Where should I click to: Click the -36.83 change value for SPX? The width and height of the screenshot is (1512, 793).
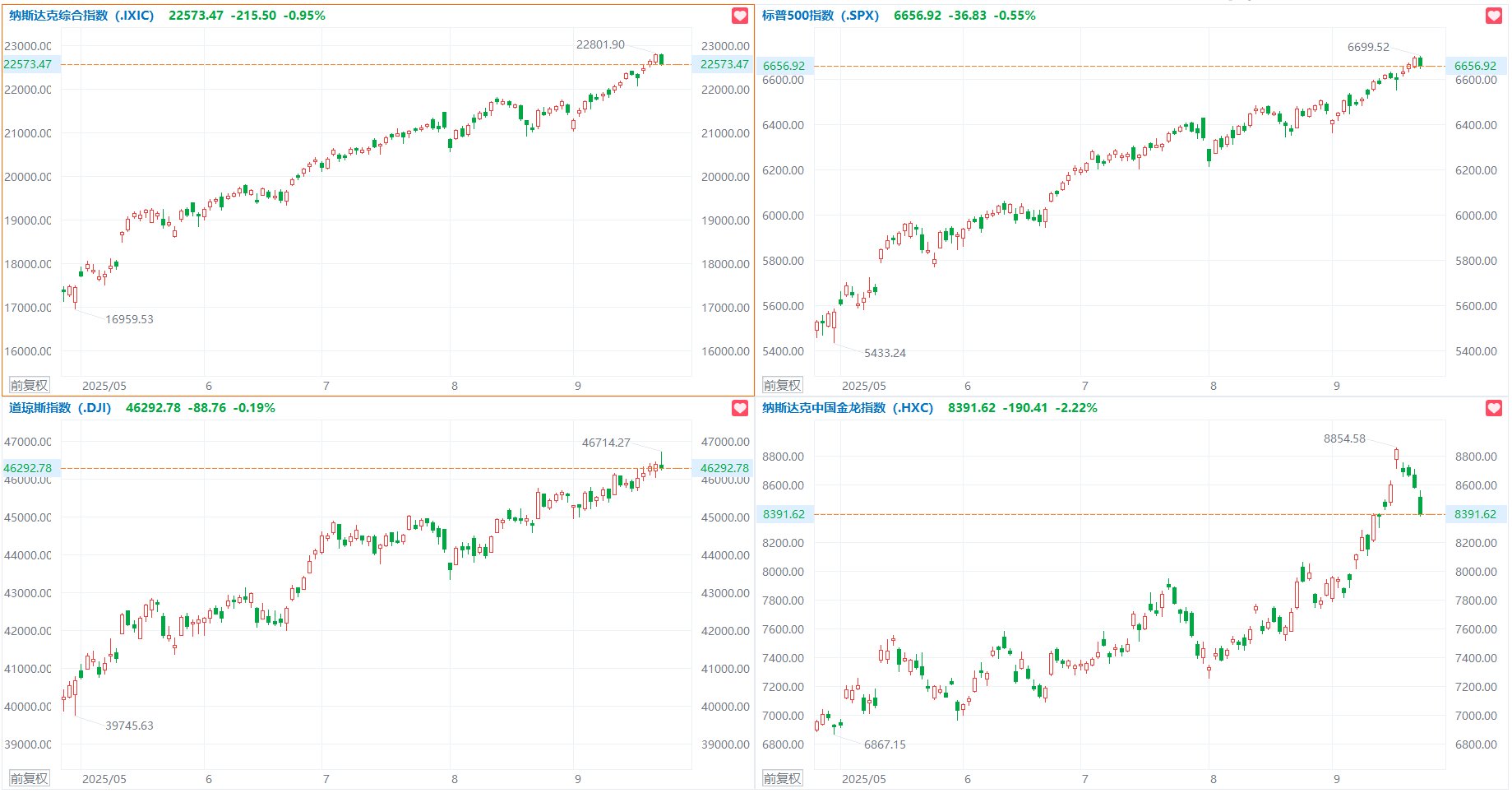pos(968,16)
